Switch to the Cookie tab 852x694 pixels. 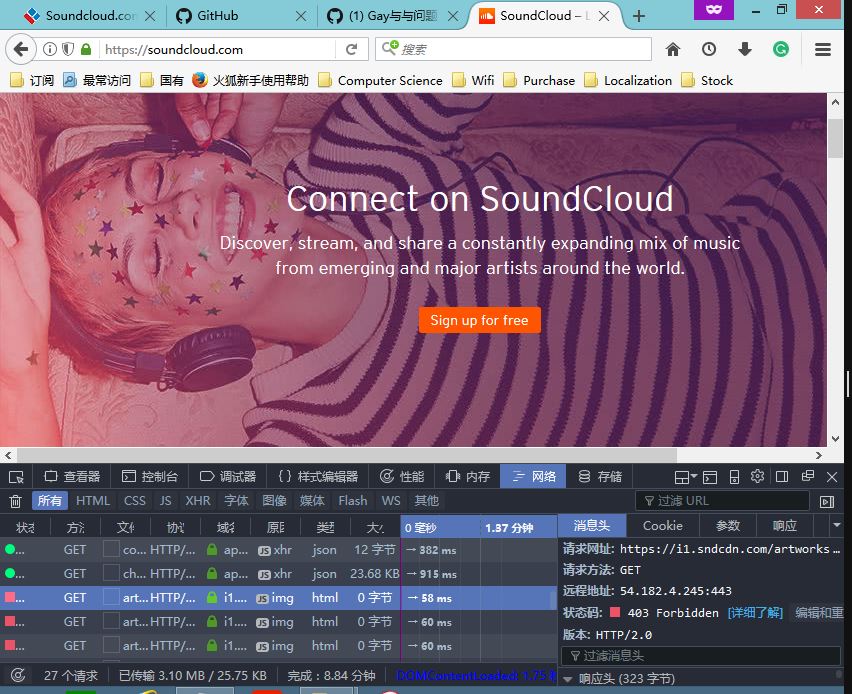point(663,525)
